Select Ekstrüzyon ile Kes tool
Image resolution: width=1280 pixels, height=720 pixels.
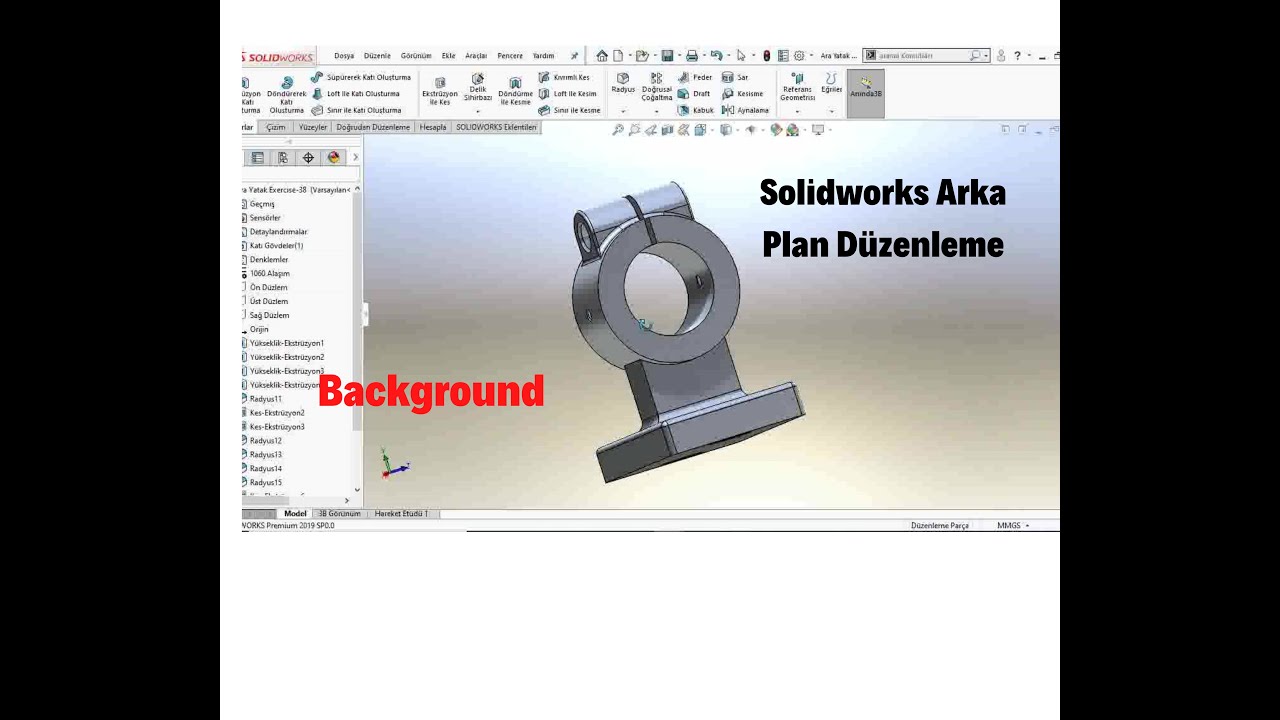pyautogui.click(x=440, y=91)
